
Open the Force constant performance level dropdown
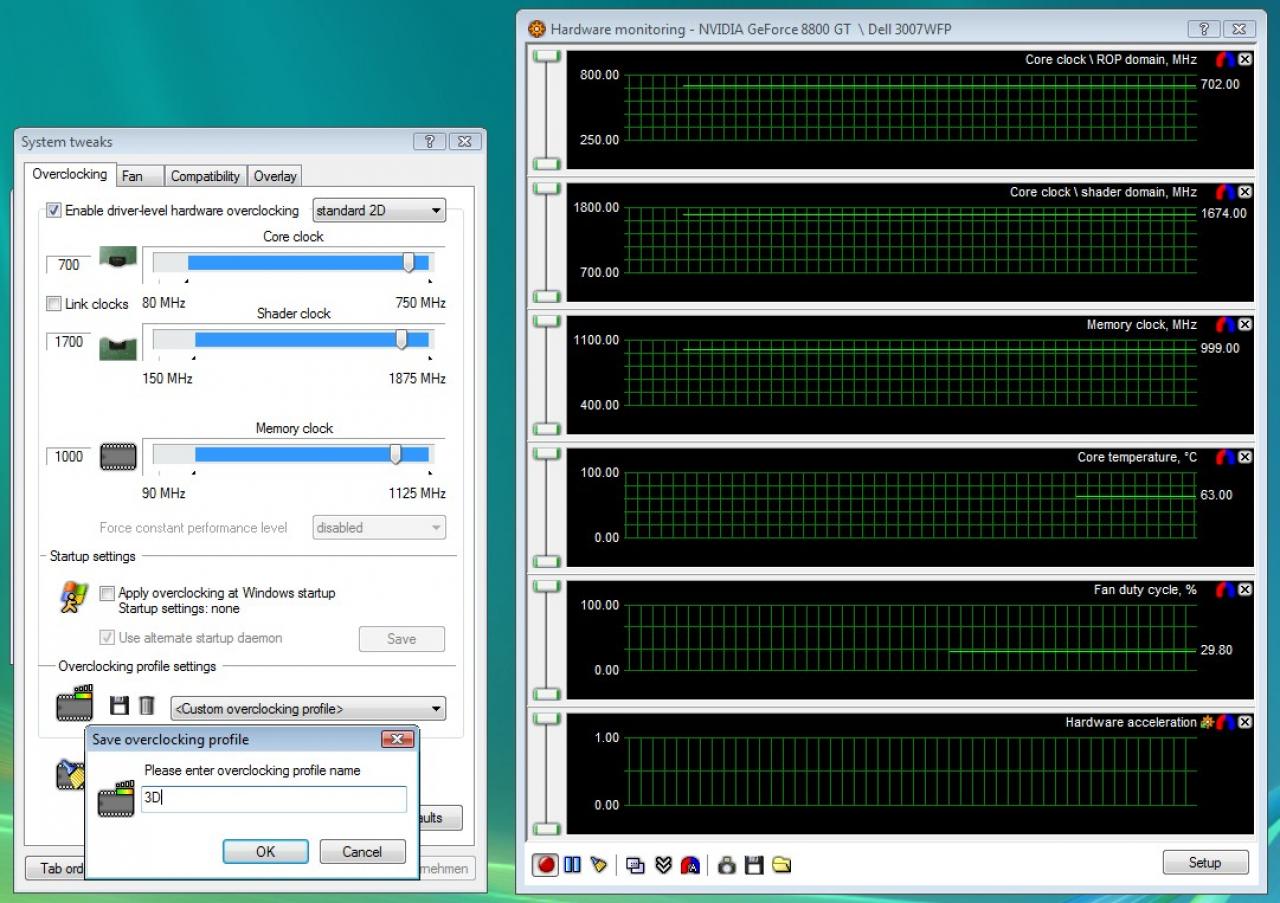[379, 528]
